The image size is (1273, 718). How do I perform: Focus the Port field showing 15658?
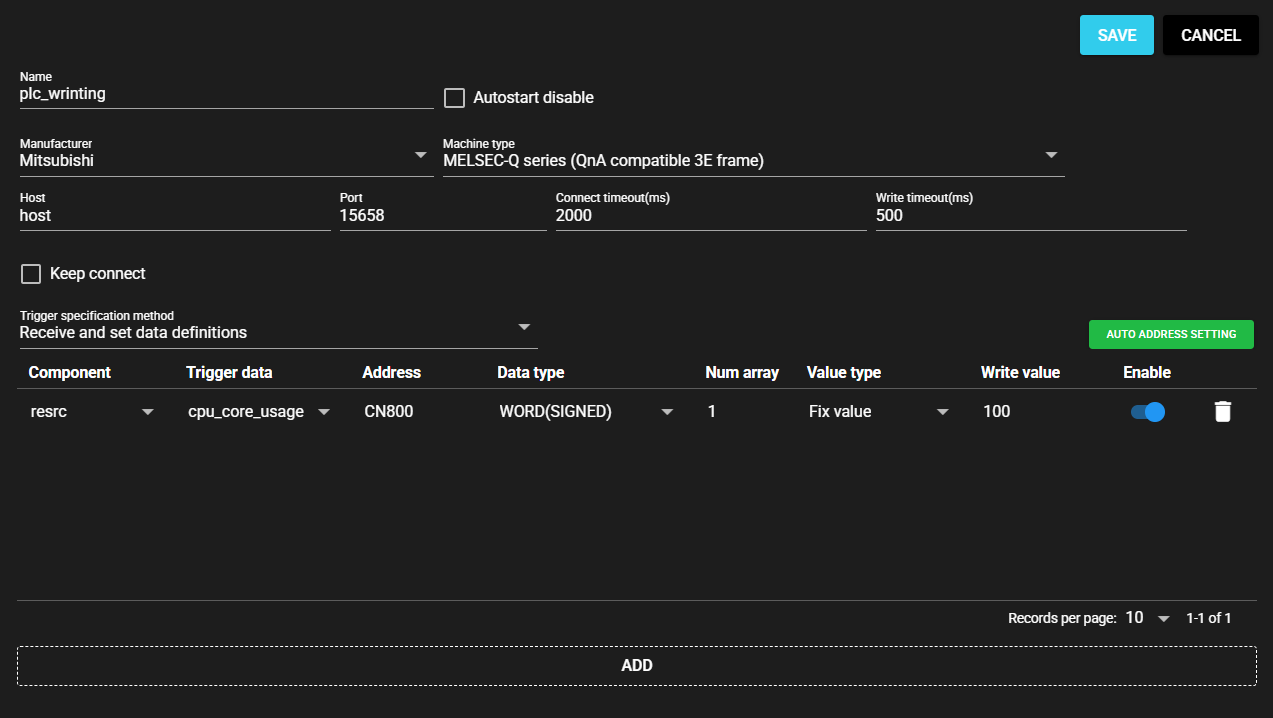click(442, 216)
